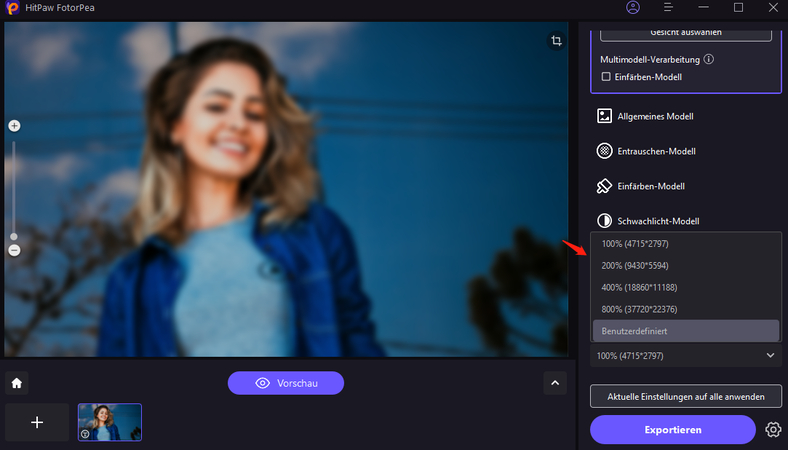Click Aktuelle Einstellungen auf alle anwenden
This screenshot has height=450, width=788.
(686, 397)
